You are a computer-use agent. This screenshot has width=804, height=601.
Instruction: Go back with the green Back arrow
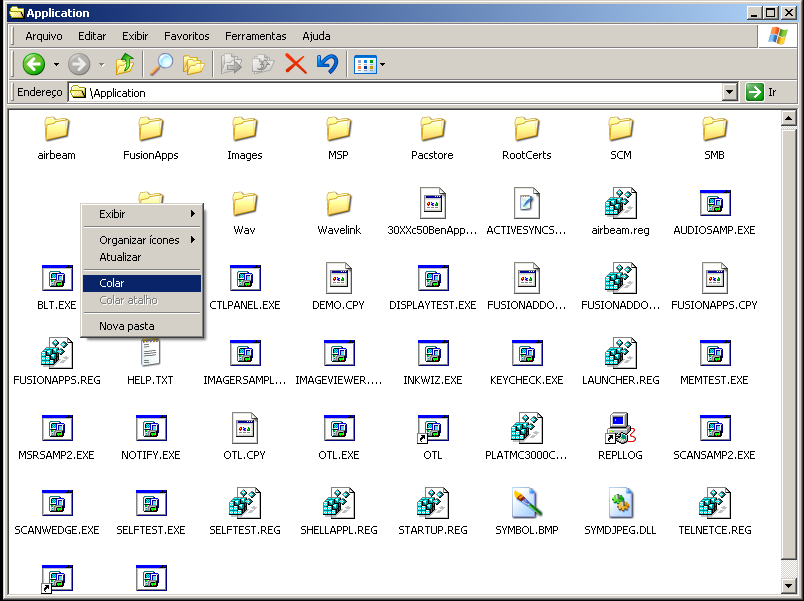point(34,65)
